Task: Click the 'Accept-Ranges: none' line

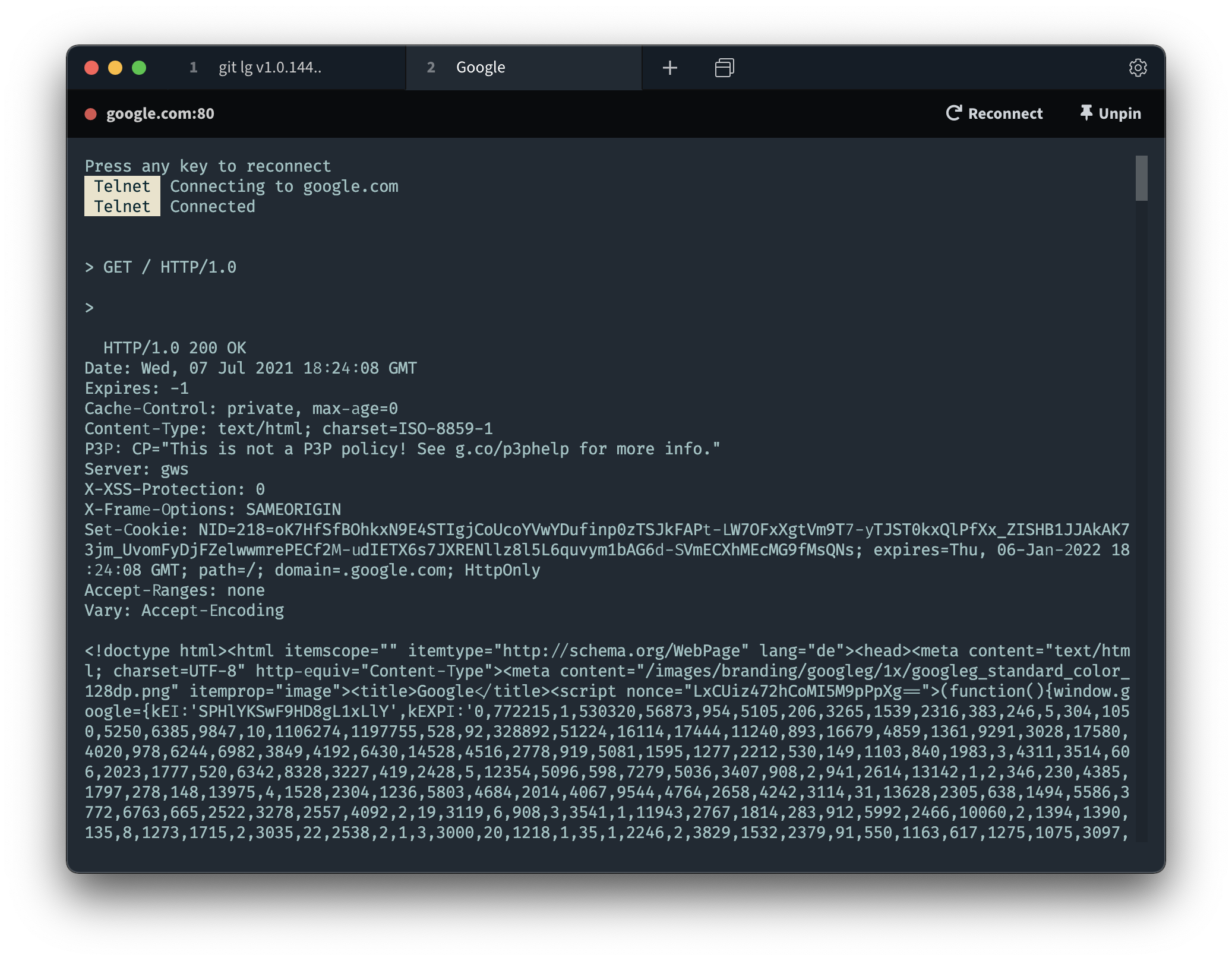Action: 175,590
